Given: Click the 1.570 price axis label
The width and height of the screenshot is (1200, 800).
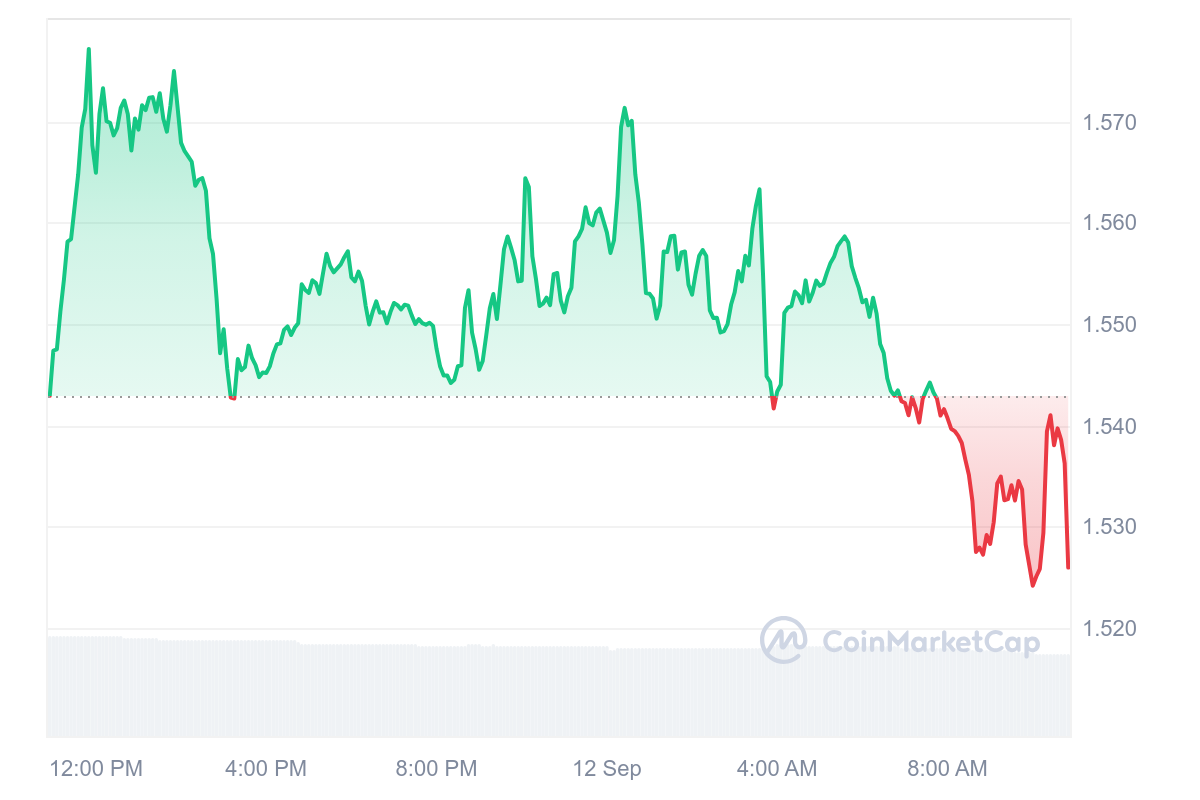Looking at the screenshot, I should click(x=1110, y=123).
